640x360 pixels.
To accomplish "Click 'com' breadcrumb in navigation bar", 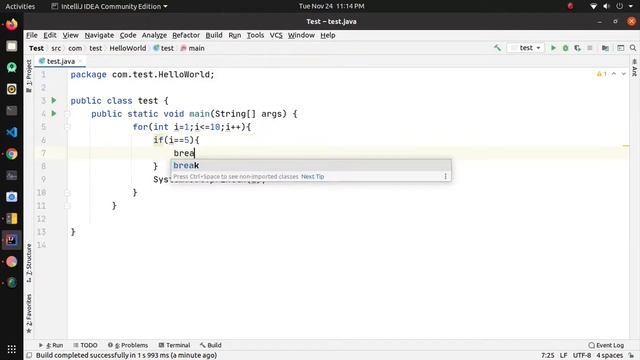I will point(75,48).
